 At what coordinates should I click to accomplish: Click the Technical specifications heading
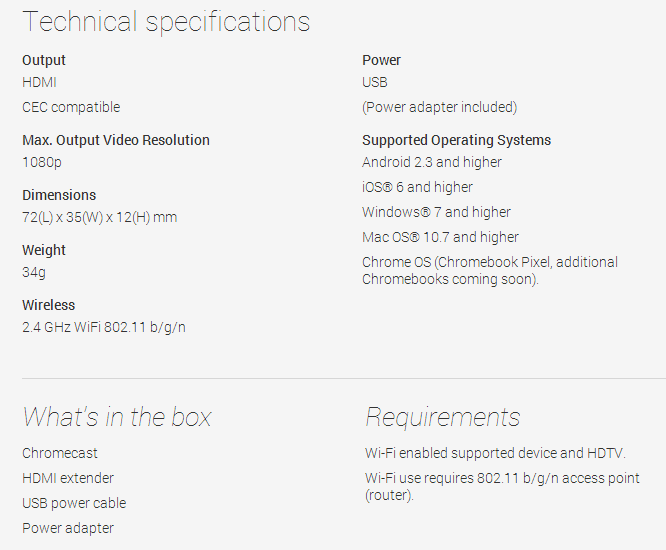point(166,22)
